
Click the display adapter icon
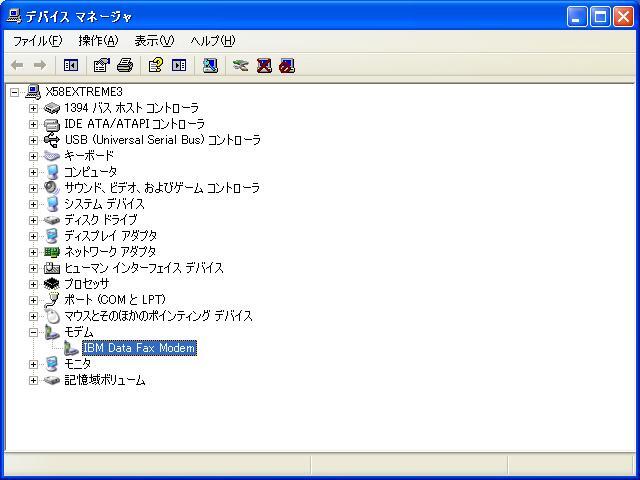point(52,236)
